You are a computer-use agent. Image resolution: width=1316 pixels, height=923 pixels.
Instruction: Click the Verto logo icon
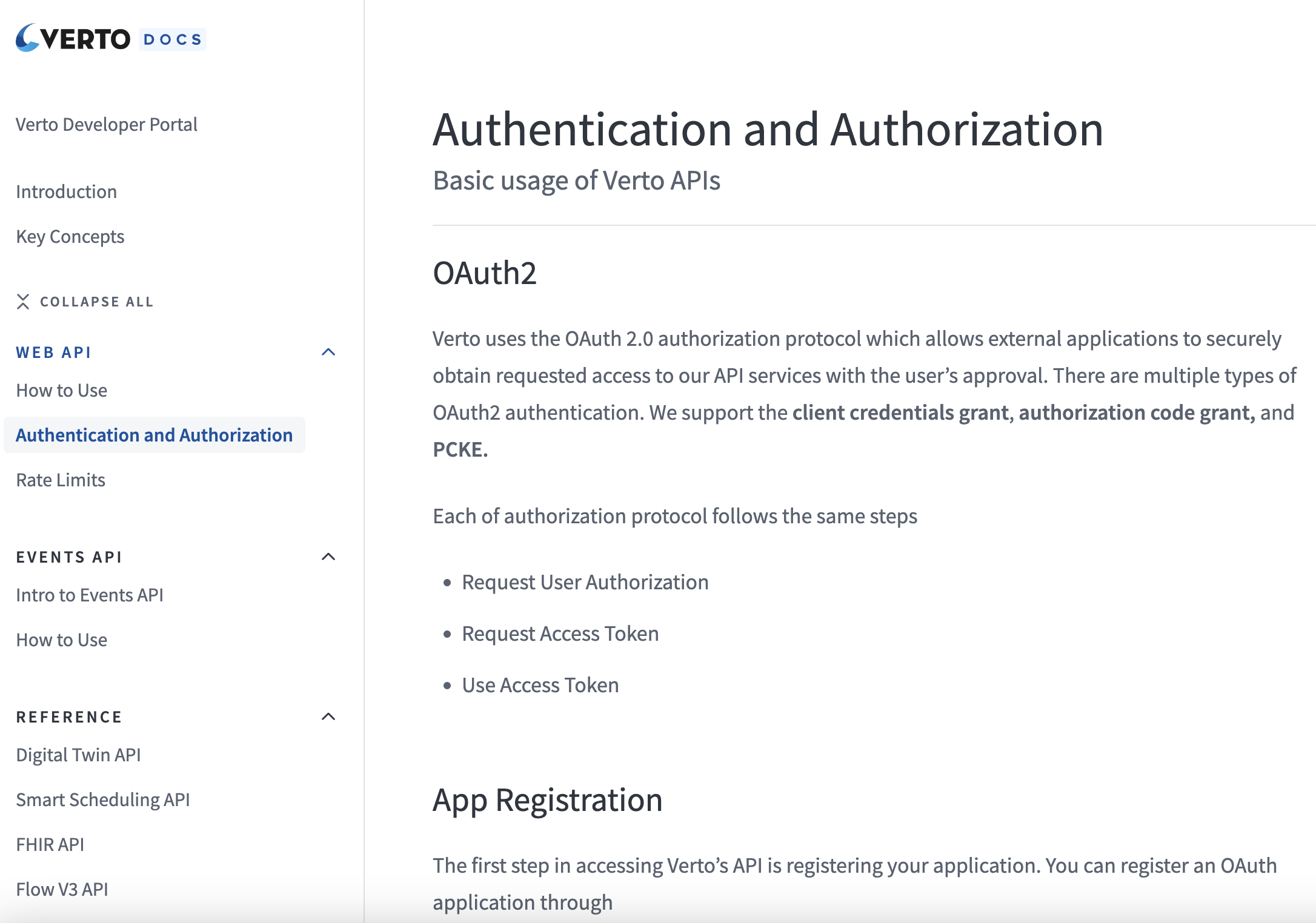point(28,38)
